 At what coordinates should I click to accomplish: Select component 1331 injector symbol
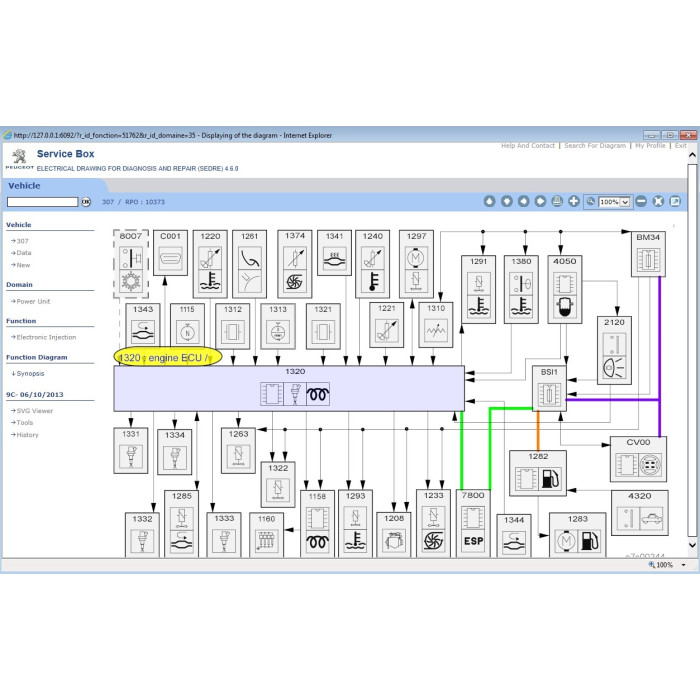131,450
